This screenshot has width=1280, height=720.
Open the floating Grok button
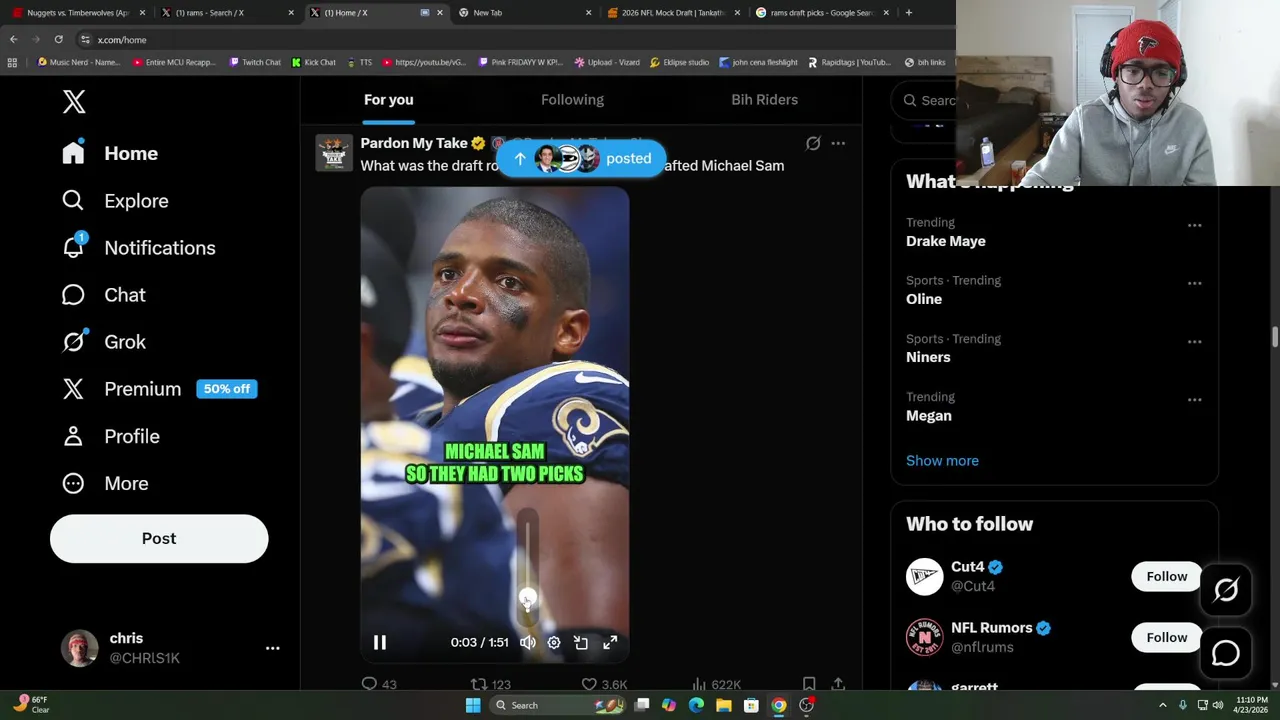click(1226, 590)
